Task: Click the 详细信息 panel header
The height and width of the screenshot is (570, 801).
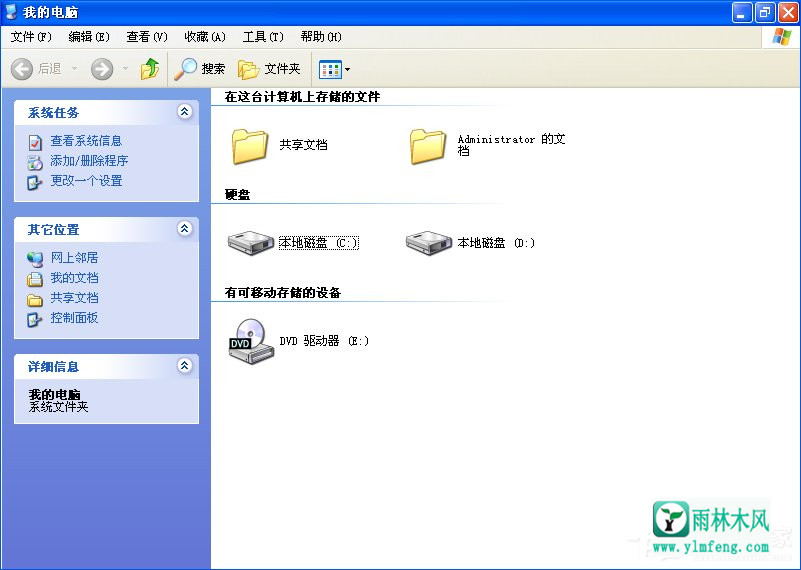Action: point(107,367)
